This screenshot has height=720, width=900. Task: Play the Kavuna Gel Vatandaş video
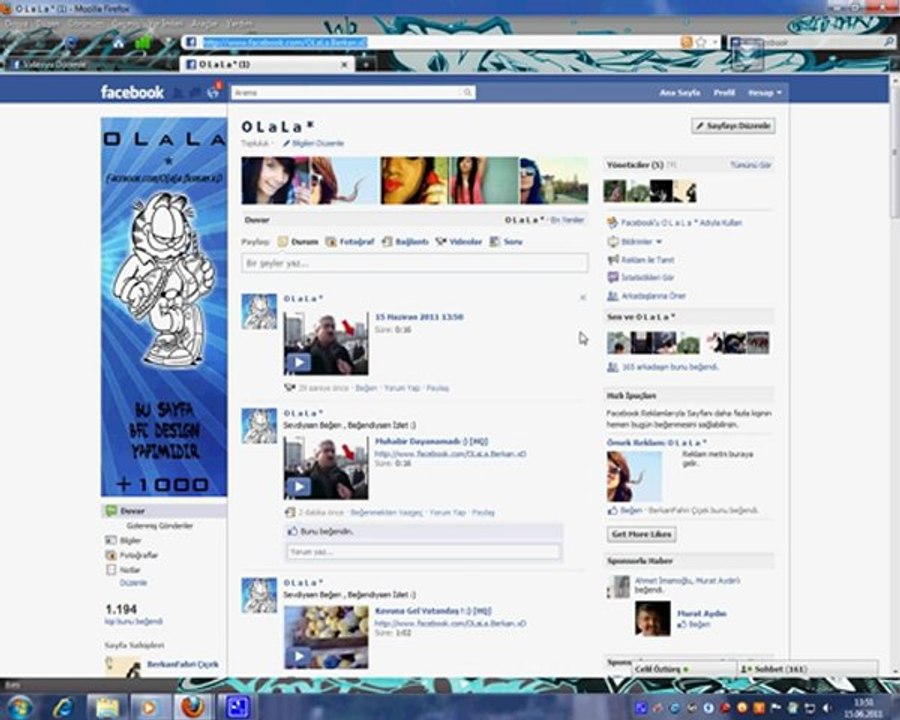(298, 656)
